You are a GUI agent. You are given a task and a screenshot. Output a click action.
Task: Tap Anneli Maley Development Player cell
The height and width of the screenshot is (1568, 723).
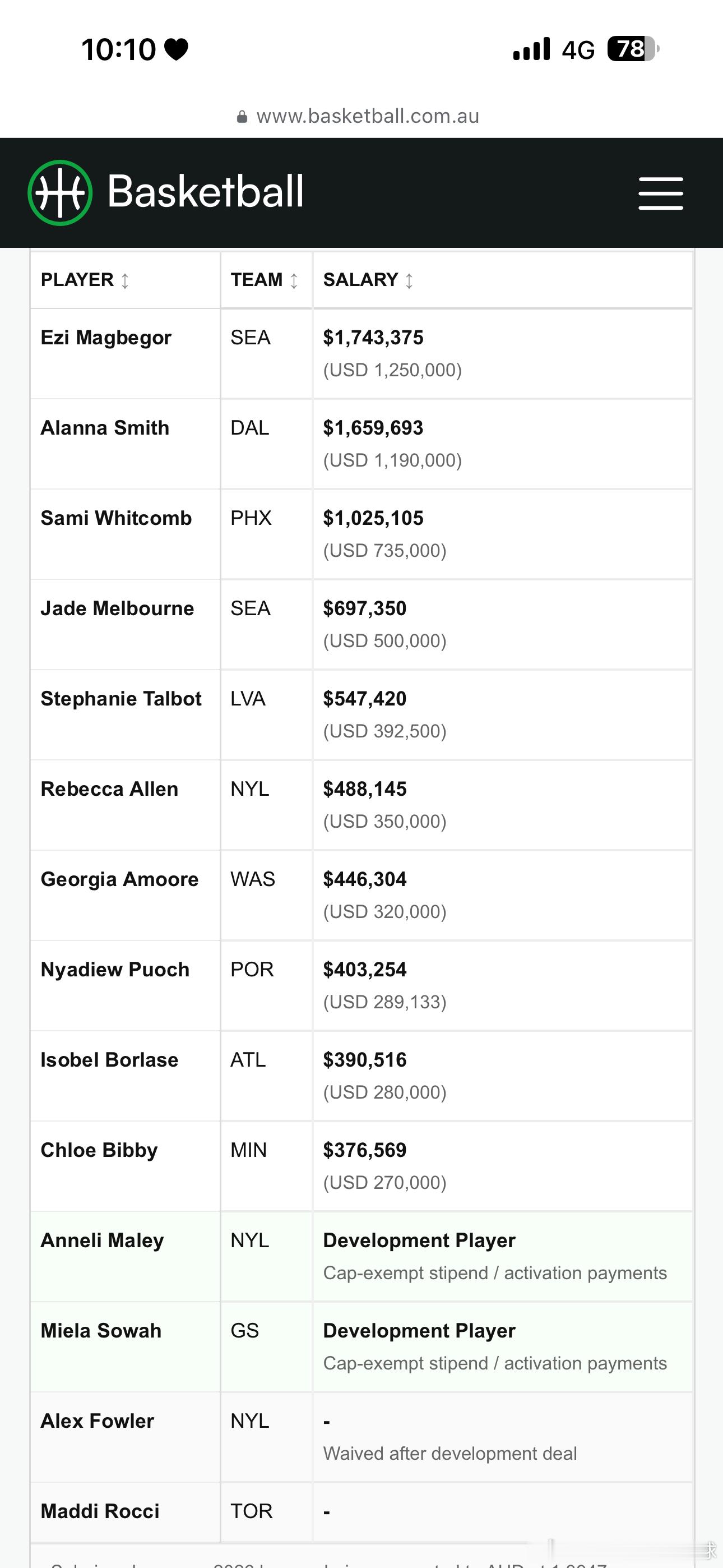coord(503,1256)
